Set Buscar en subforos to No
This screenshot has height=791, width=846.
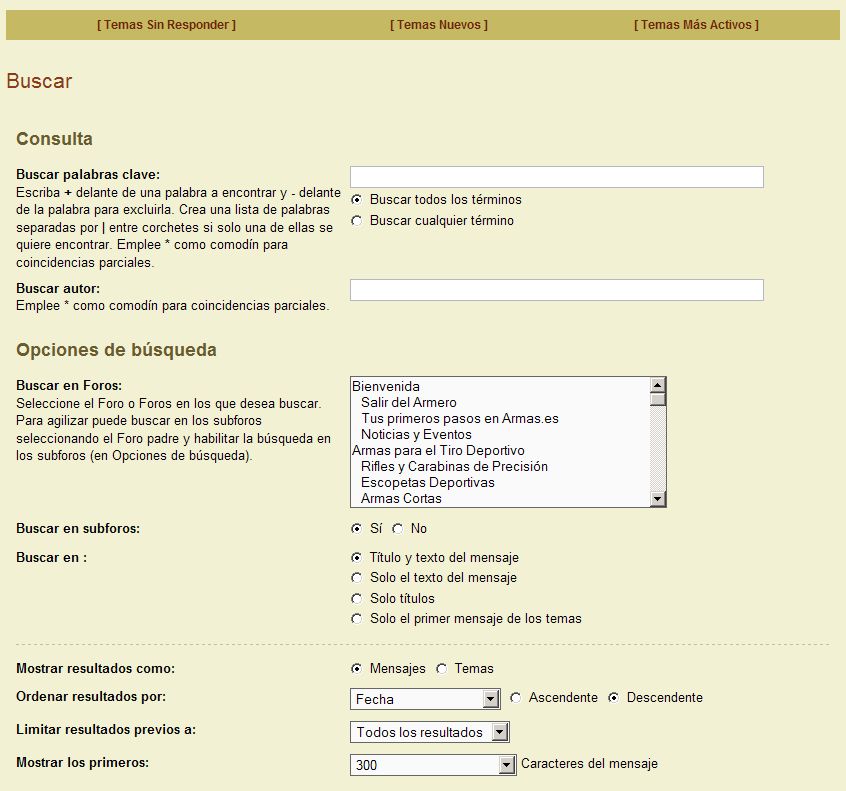[398, 529]
